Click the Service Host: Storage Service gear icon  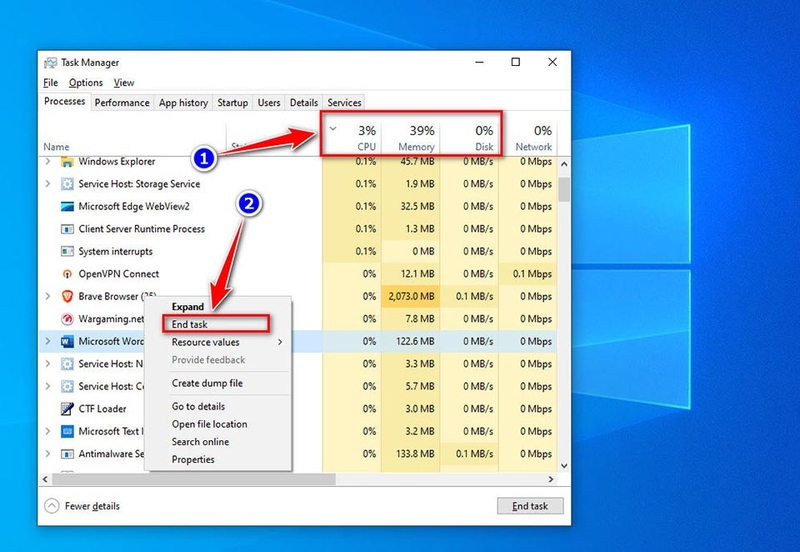pos(67,184)
